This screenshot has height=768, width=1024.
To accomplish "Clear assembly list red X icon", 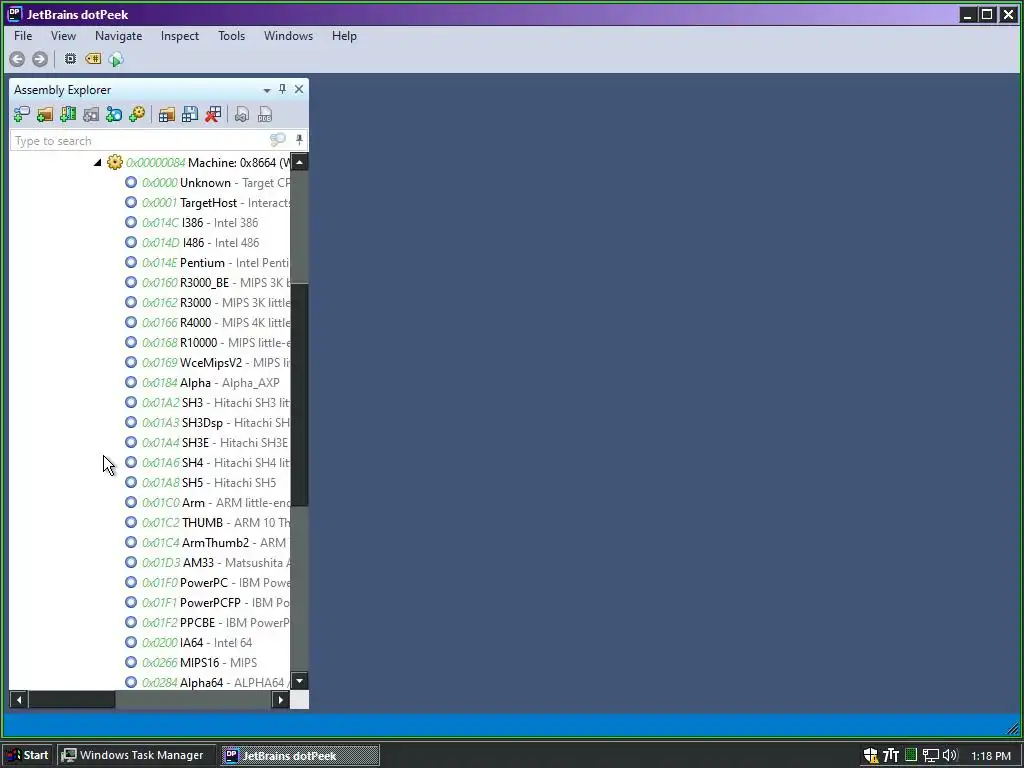I will (213, 115).
